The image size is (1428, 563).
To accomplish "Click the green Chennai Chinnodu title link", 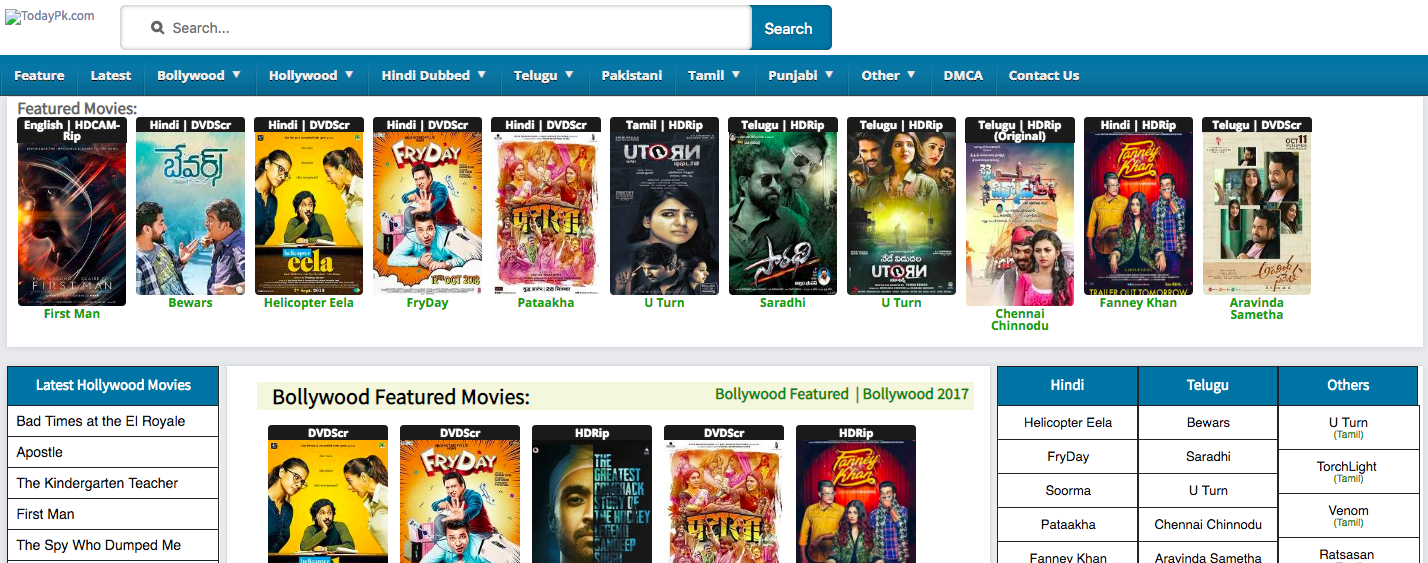I will [1019, 320].
